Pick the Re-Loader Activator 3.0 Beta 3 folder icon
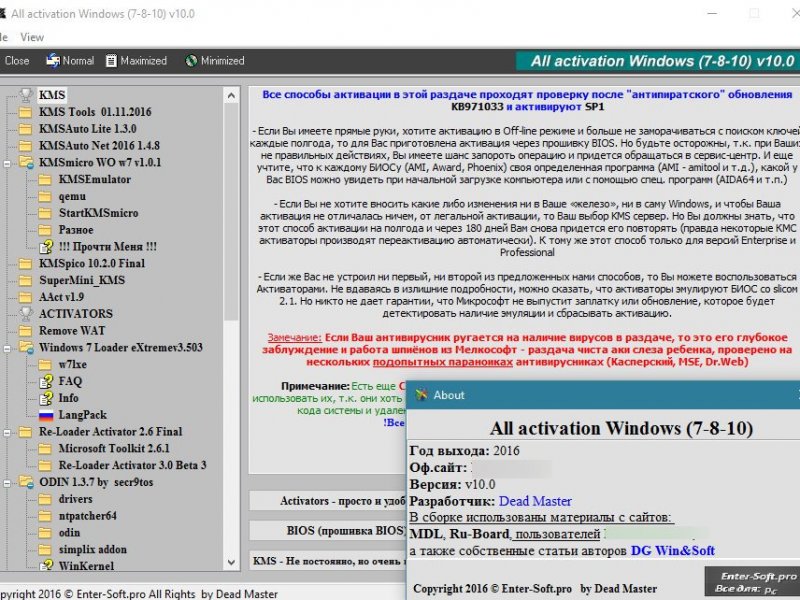This screenshot has height=600, width=800. pyautogui.click(x=45, y=466)
